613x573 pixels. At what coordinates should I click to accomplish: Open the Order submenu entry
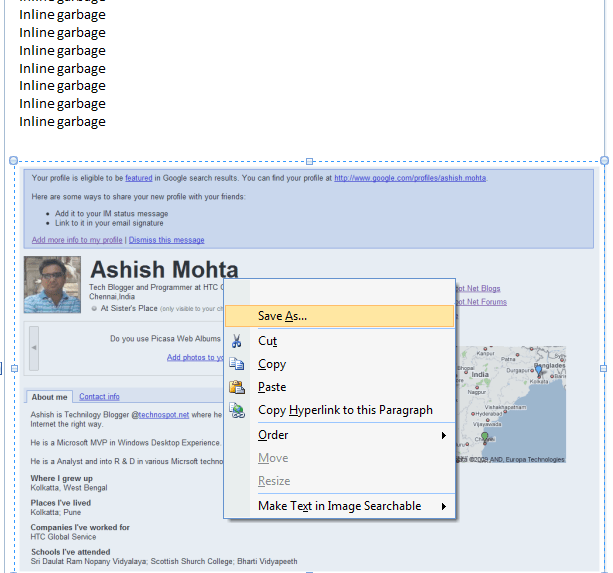339,435
